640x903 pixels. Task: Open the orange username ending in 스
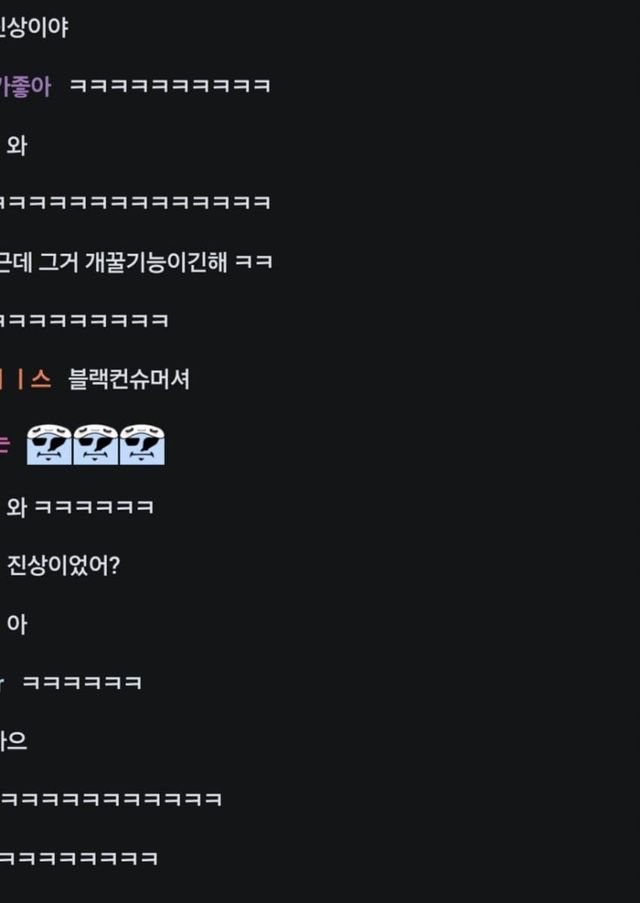click(x=25, y=380)
